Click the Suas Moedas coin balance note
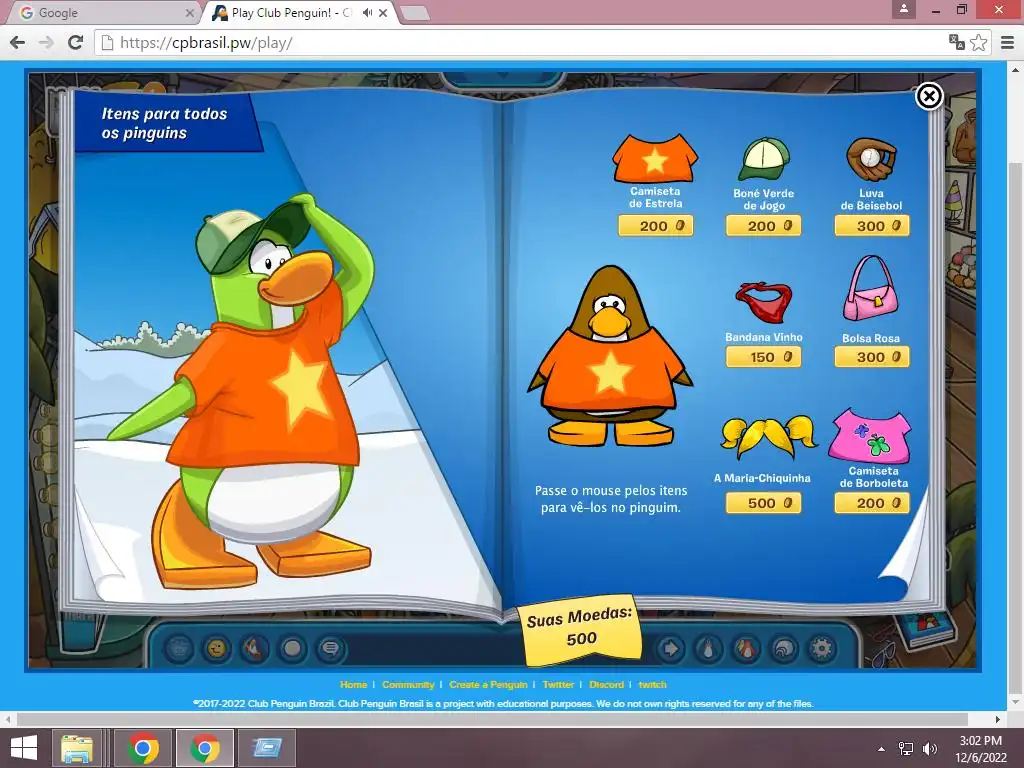Viewport: 1024px width, 768px height. [580, 628]
